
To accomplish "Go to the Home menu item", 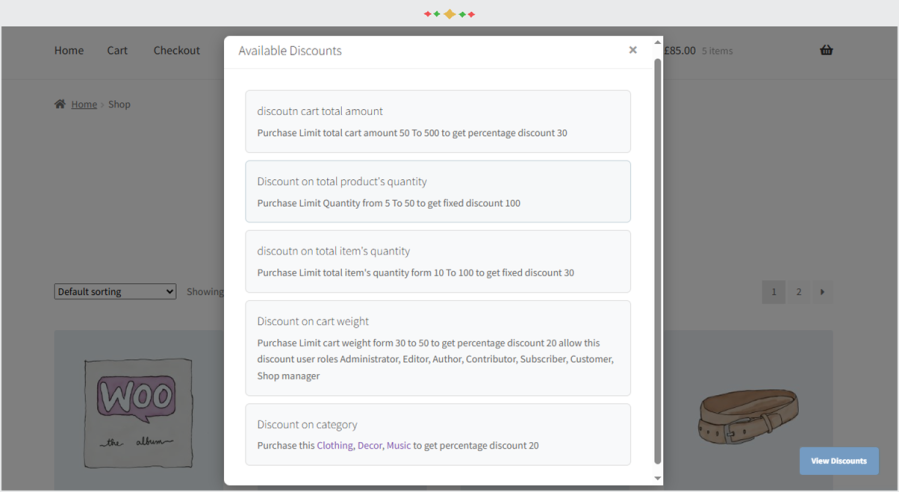I will (69, 50).
